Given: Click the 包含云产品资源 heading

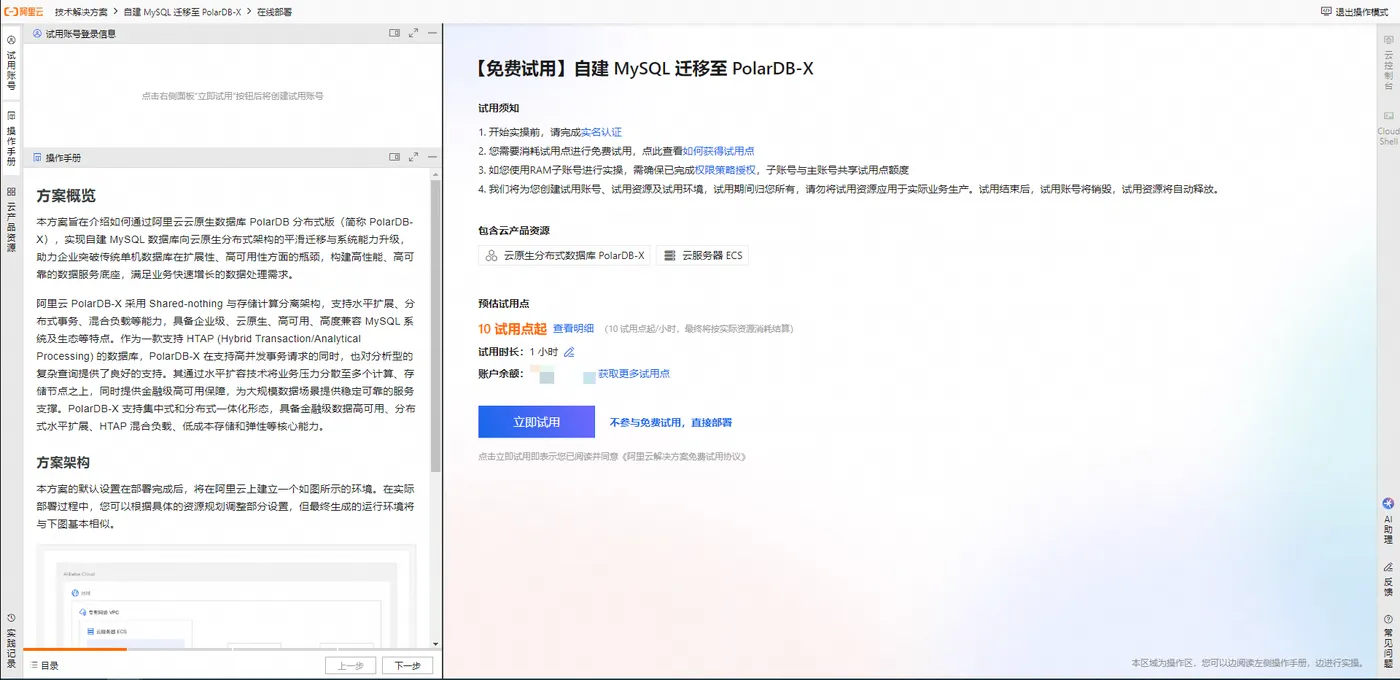Looking at the screenshot, I should pos(513,231).
